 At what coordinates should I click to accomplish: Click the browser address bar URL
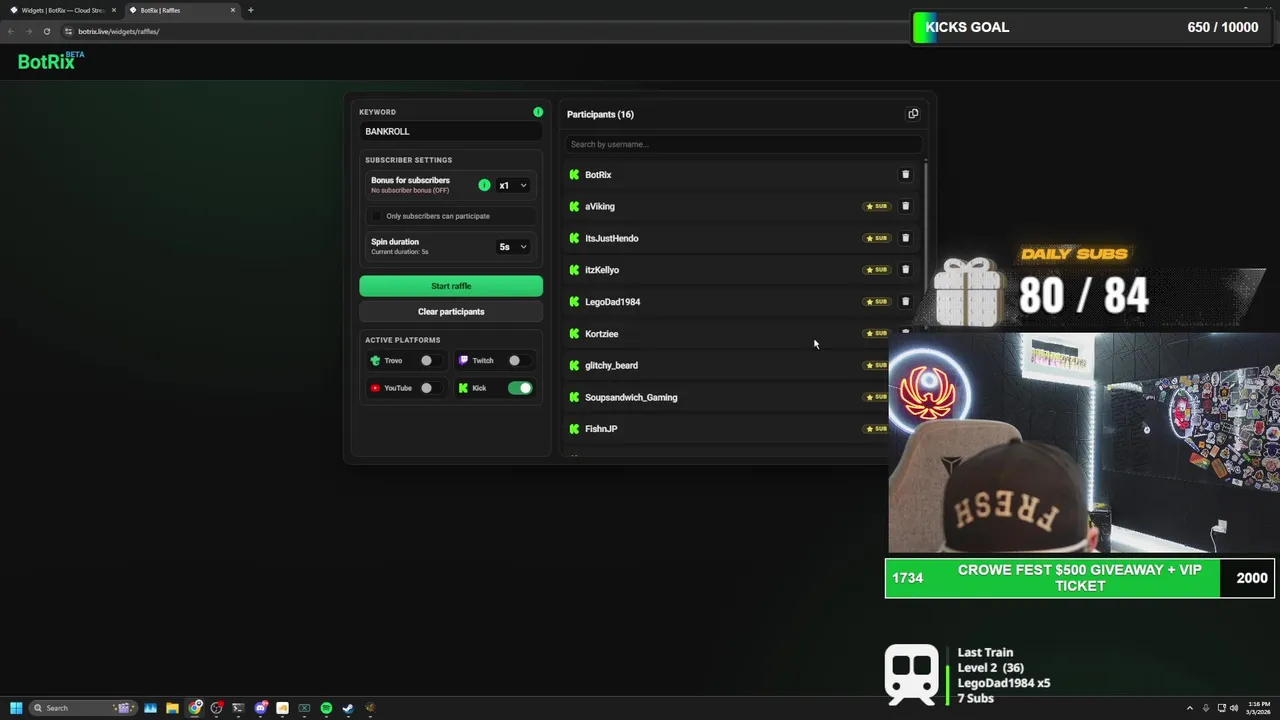[119, 31]
